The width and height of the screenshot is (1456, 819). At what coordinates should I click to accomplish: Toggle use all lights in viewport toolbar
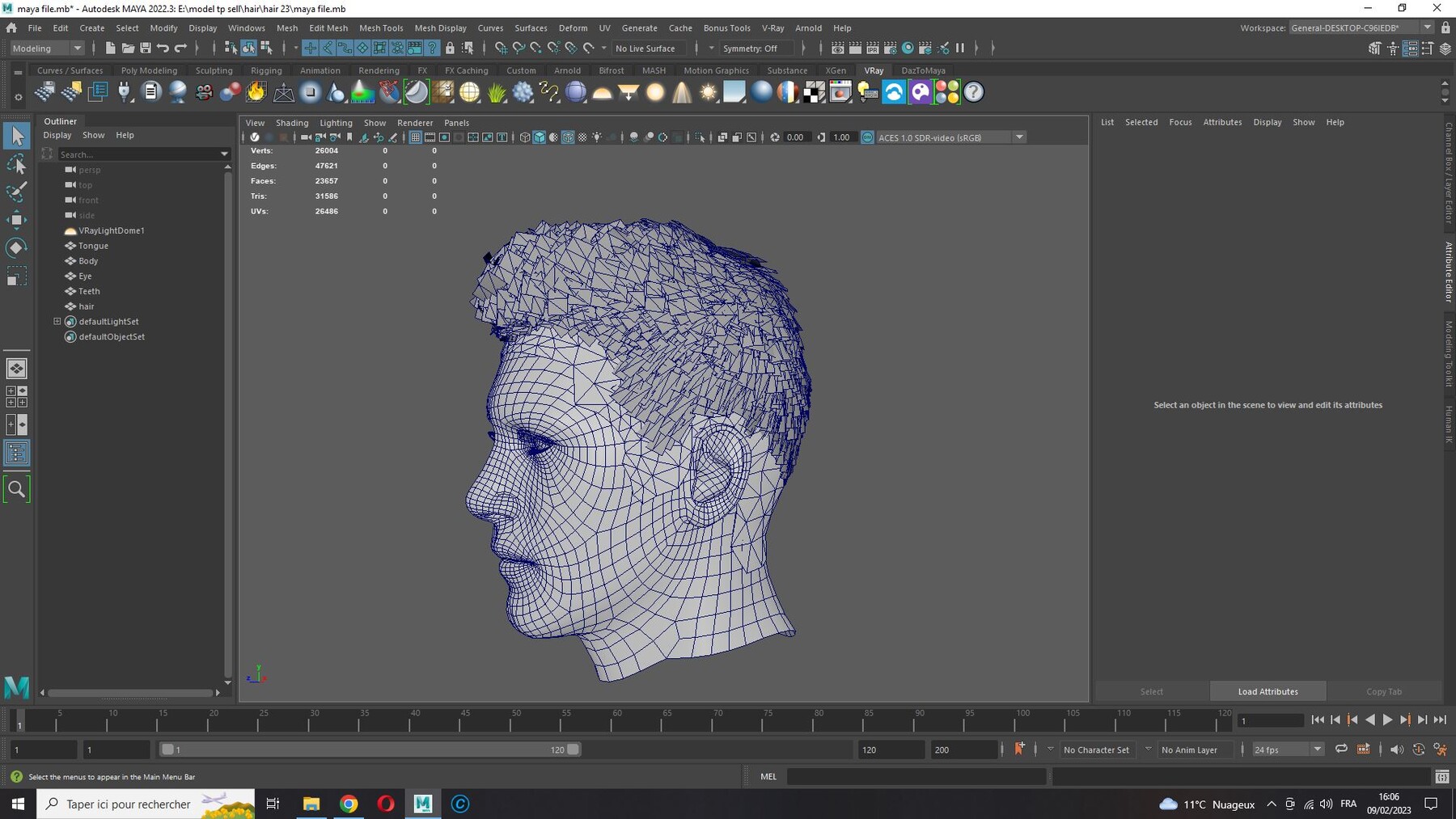(597, 137)
